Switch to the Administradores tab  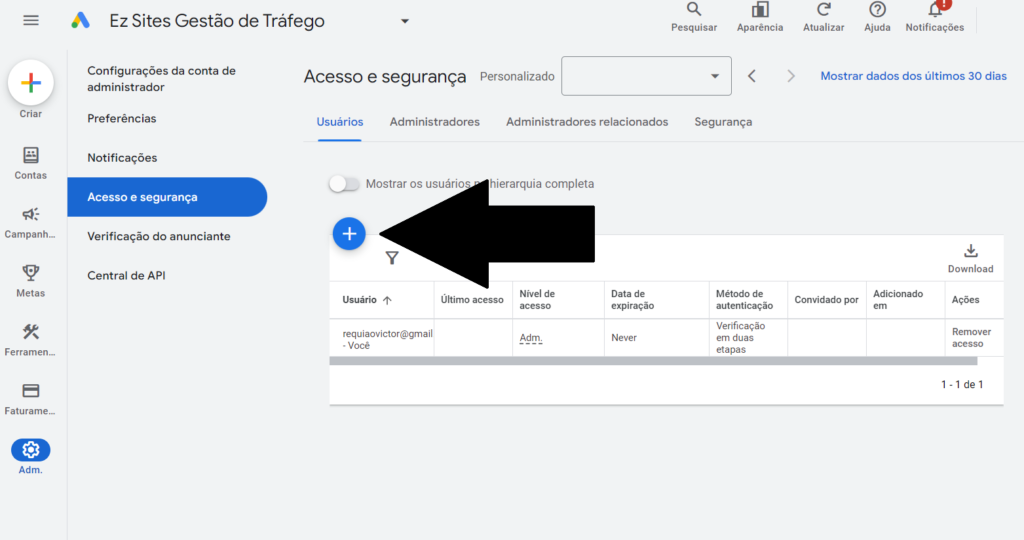(x=434, y=122)
